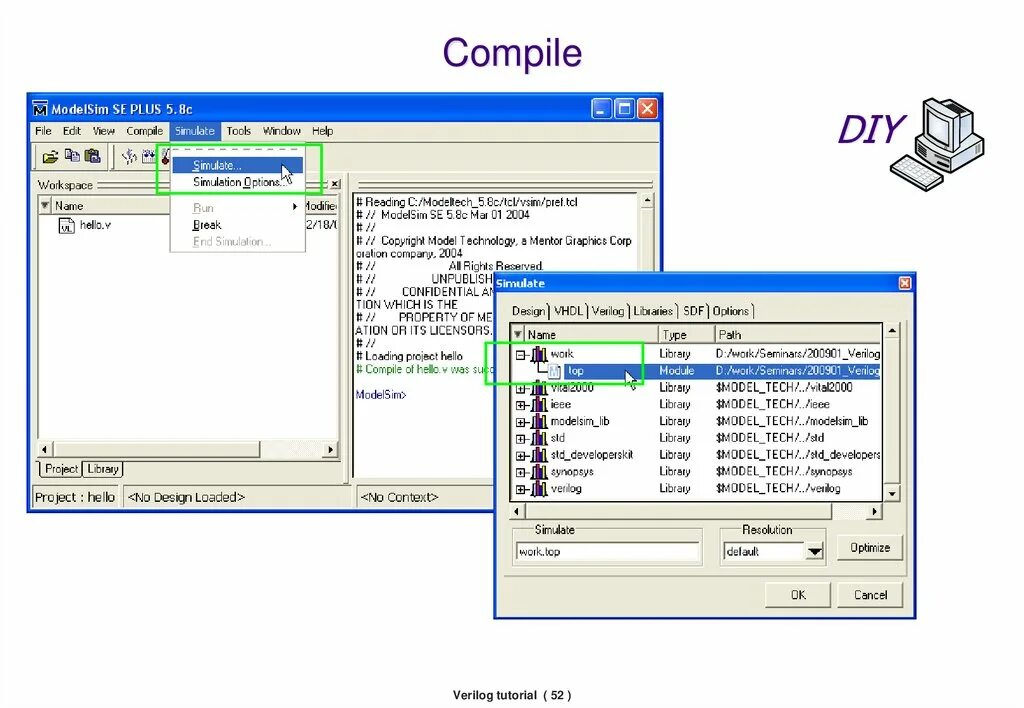The width and height of the screenshot is (1024, 708).
Task: Switch to the Options tab
Action: (x=730, y=311)
